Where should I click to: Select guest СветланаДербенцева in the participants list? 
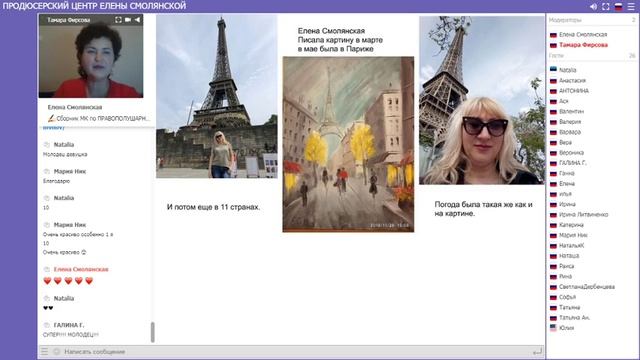click(x=587, y=287)
